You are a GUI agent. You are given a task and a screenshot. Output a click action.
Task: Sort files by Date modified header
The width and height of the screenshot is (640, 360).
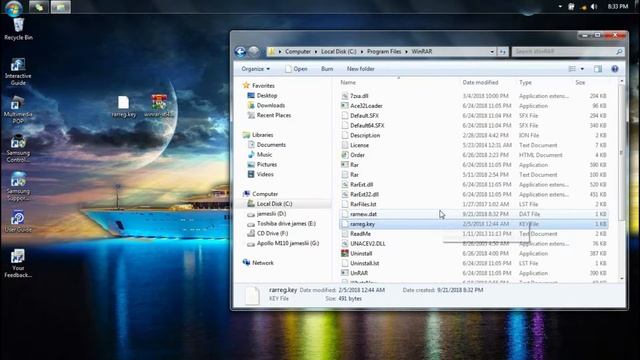click(480, 82)
